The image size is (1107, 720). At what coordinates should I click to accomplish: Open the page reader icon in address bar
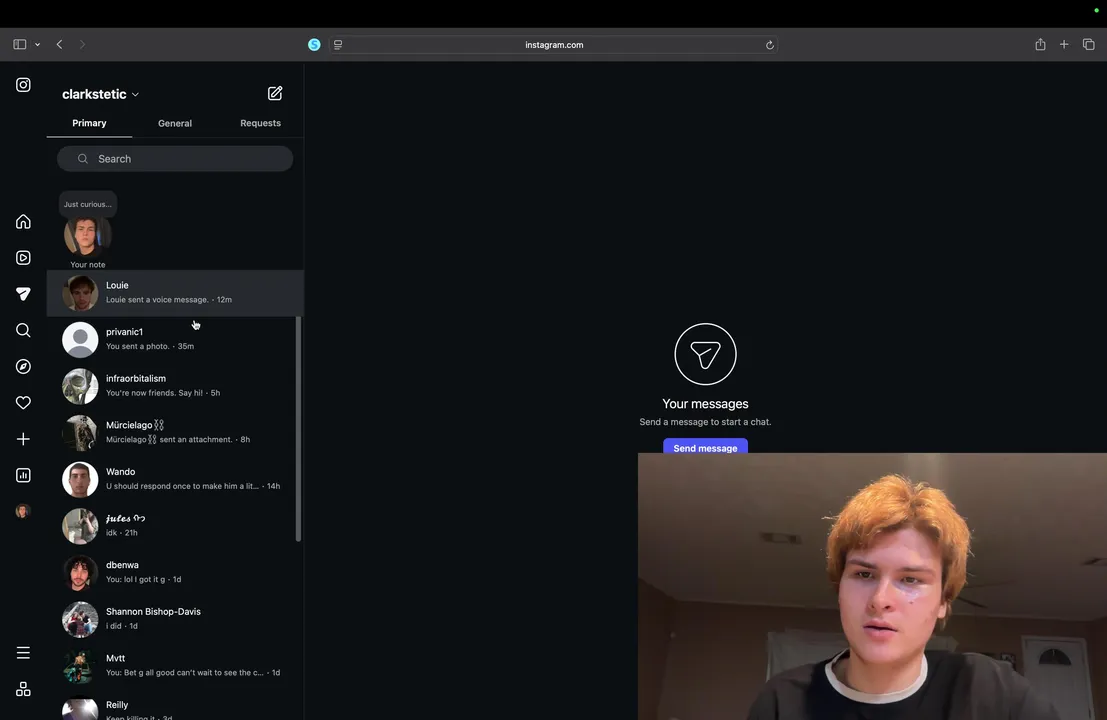(338, 44)
